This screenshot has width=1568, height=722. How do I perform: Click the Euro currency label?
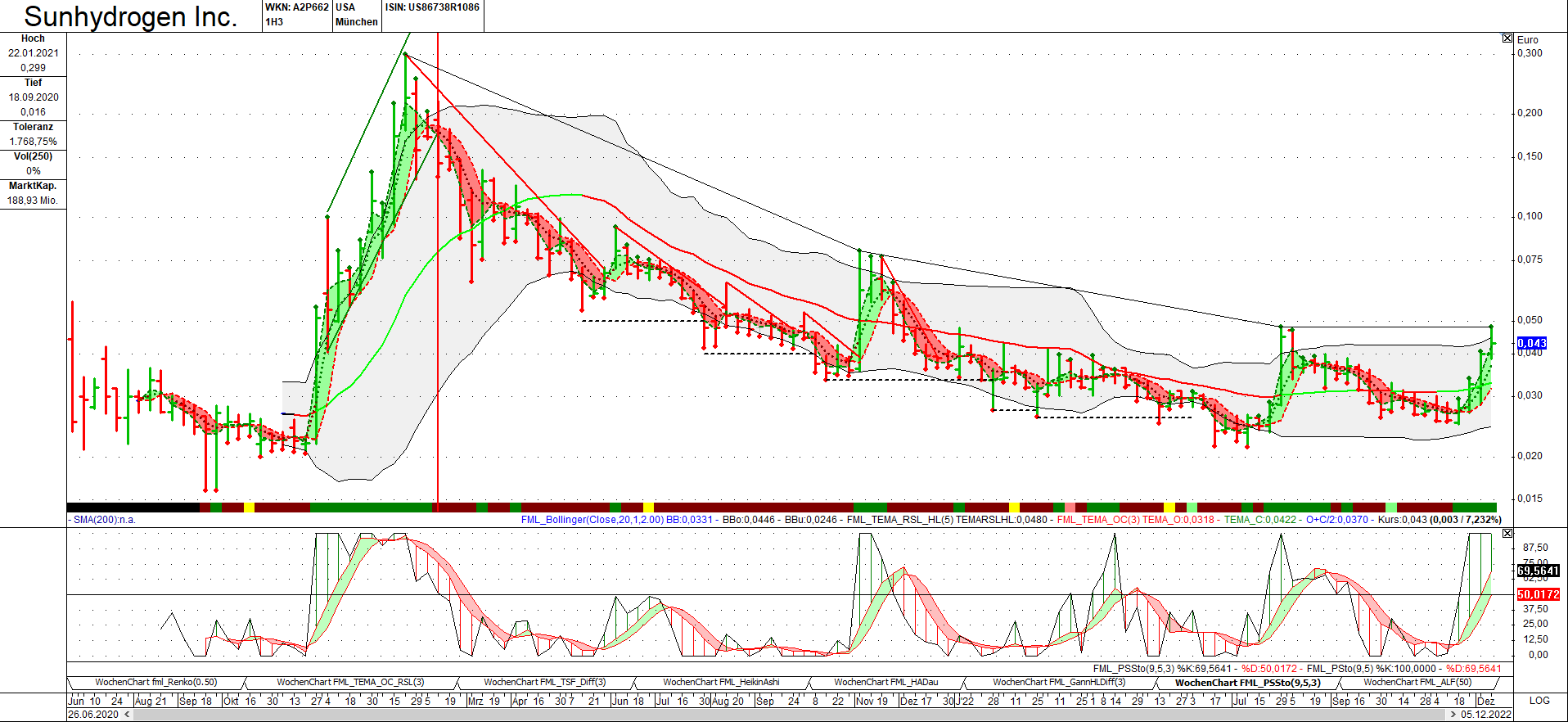click(1527, 40)
